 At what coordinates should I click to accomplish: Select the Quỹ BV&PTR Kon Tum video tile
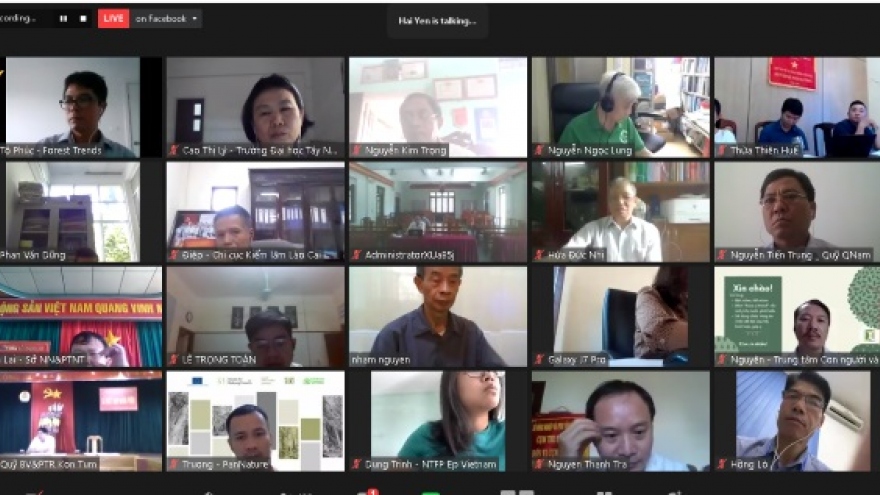pos(81,421)
